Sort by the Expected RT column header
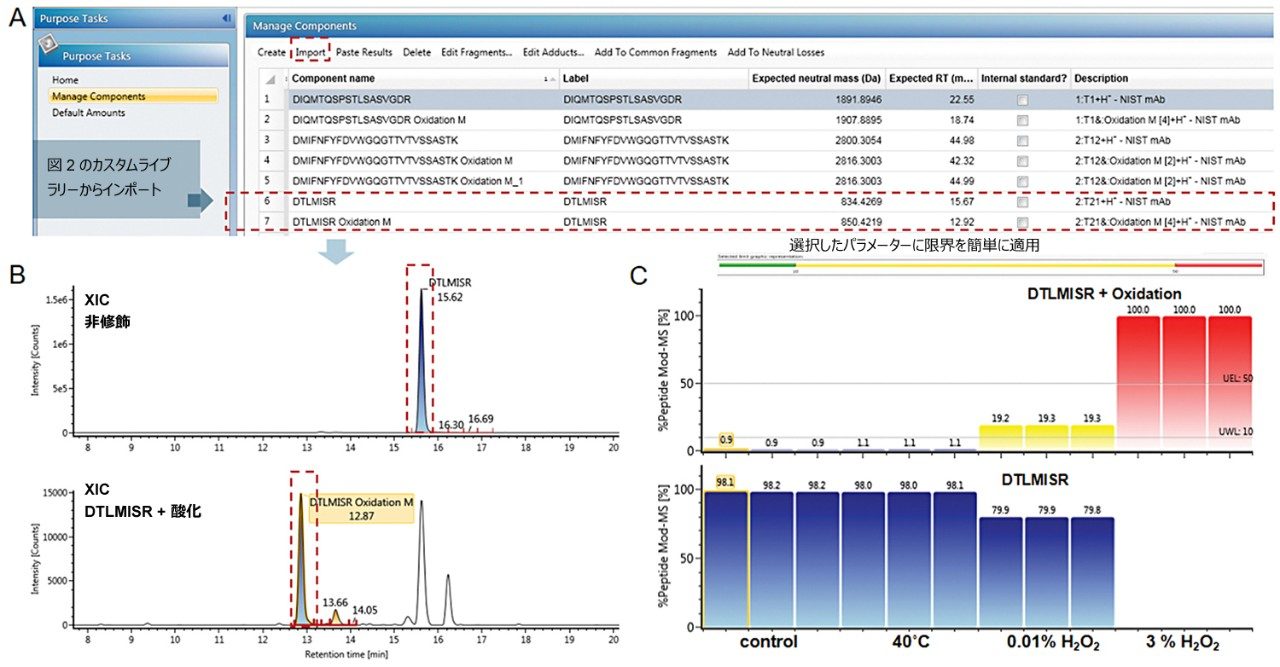The image size is (1280, 667). point(930,79)
